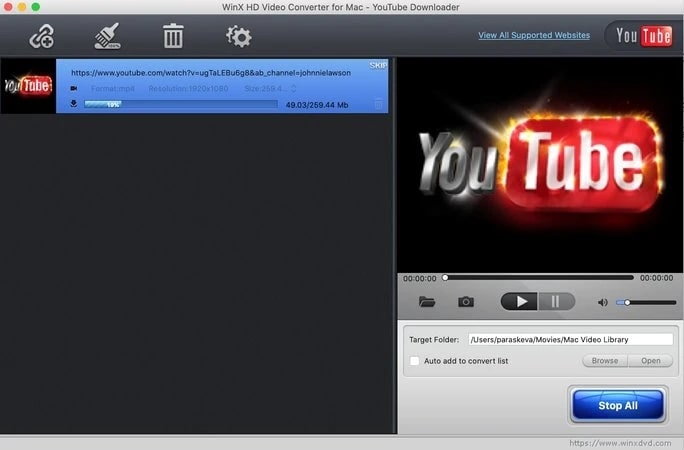Click the Target Folder path field
The height and width of the screenshot is (450, 684).
click(x=570, y=339)
